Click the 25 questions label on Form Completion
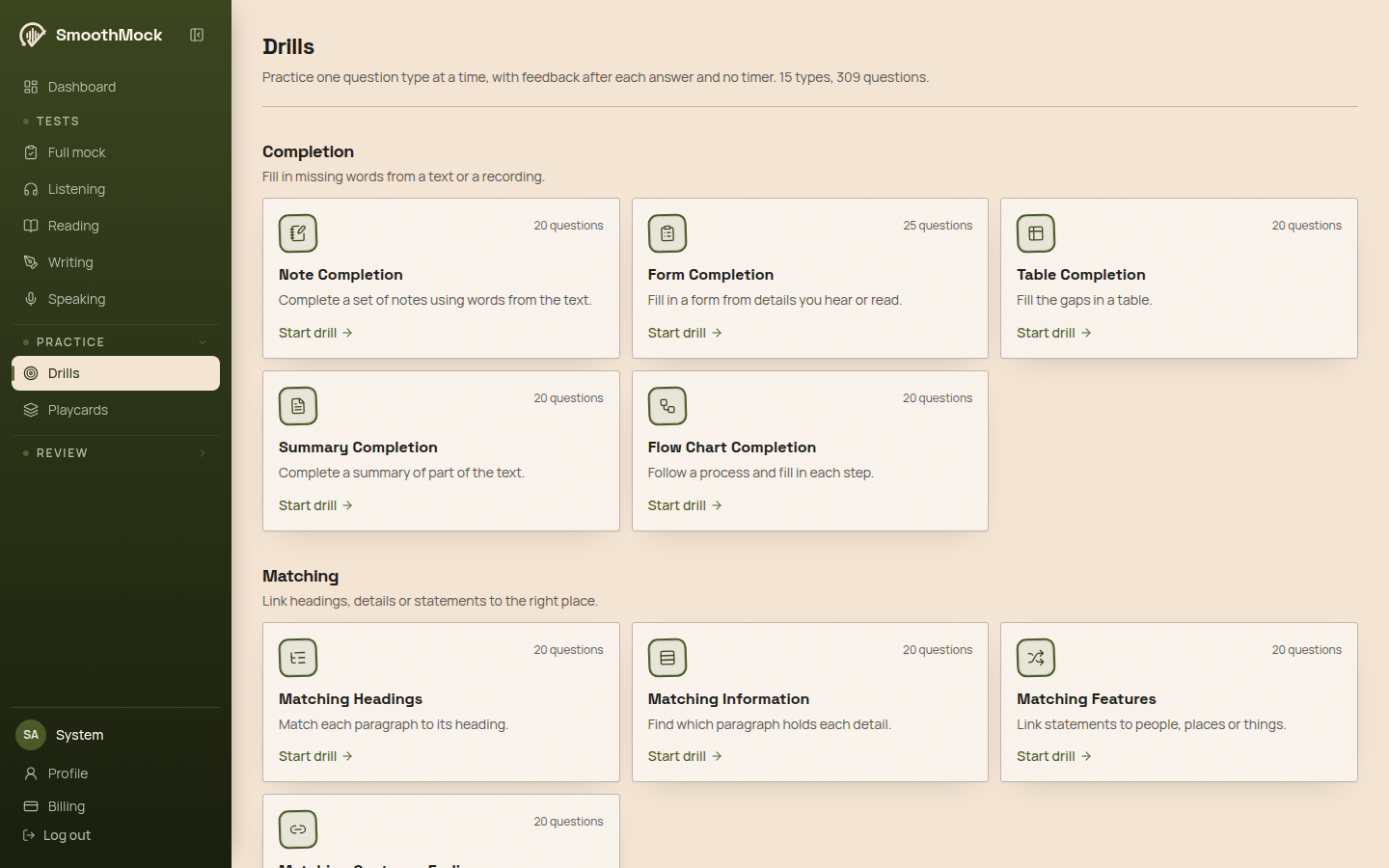Image resolution: width=1389 pixels, height=868 pixels. pyautogui.click(x=938, y=226)
